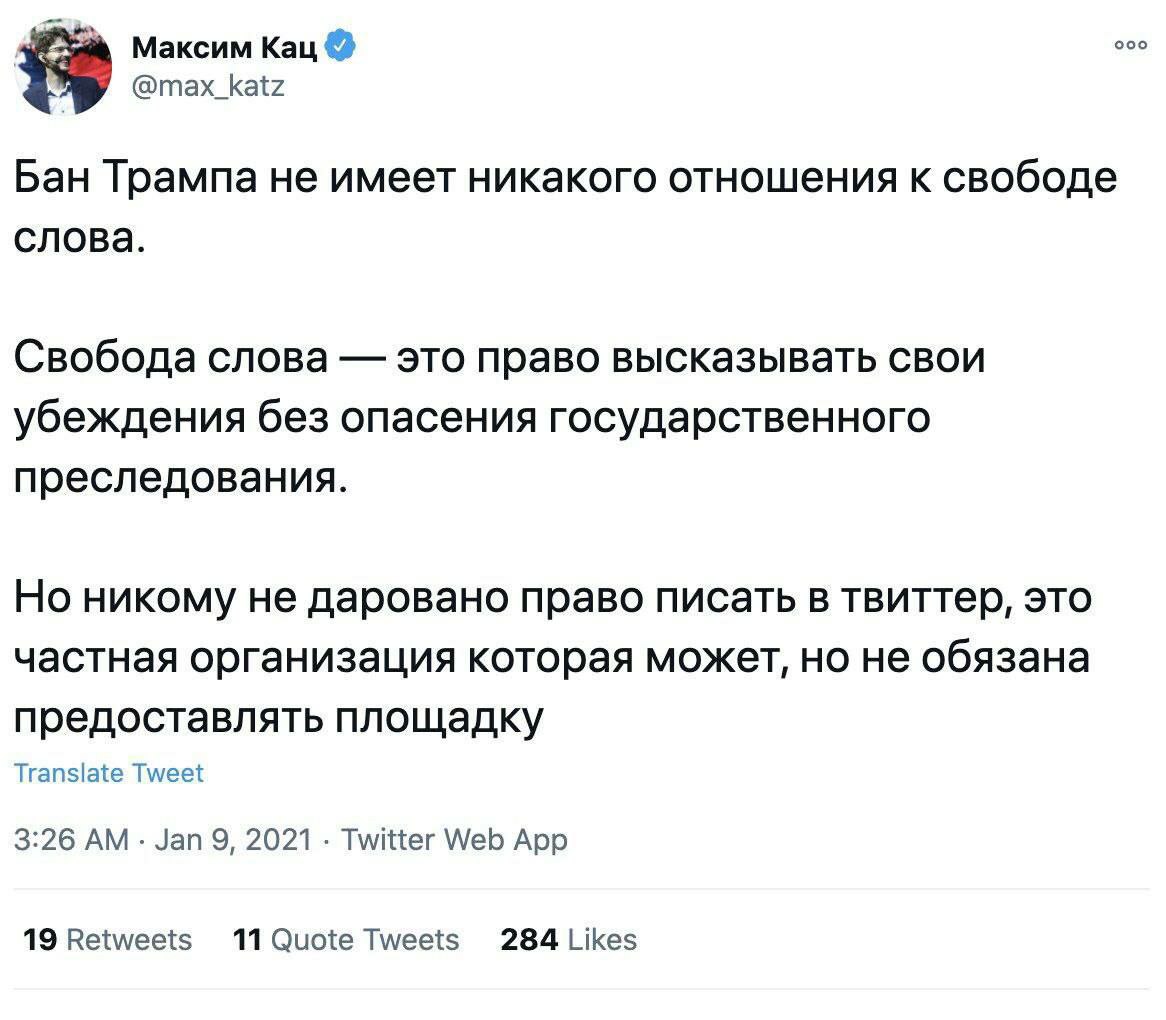Click the paragraph starting with Свобода слова

[x=500, y=417]
